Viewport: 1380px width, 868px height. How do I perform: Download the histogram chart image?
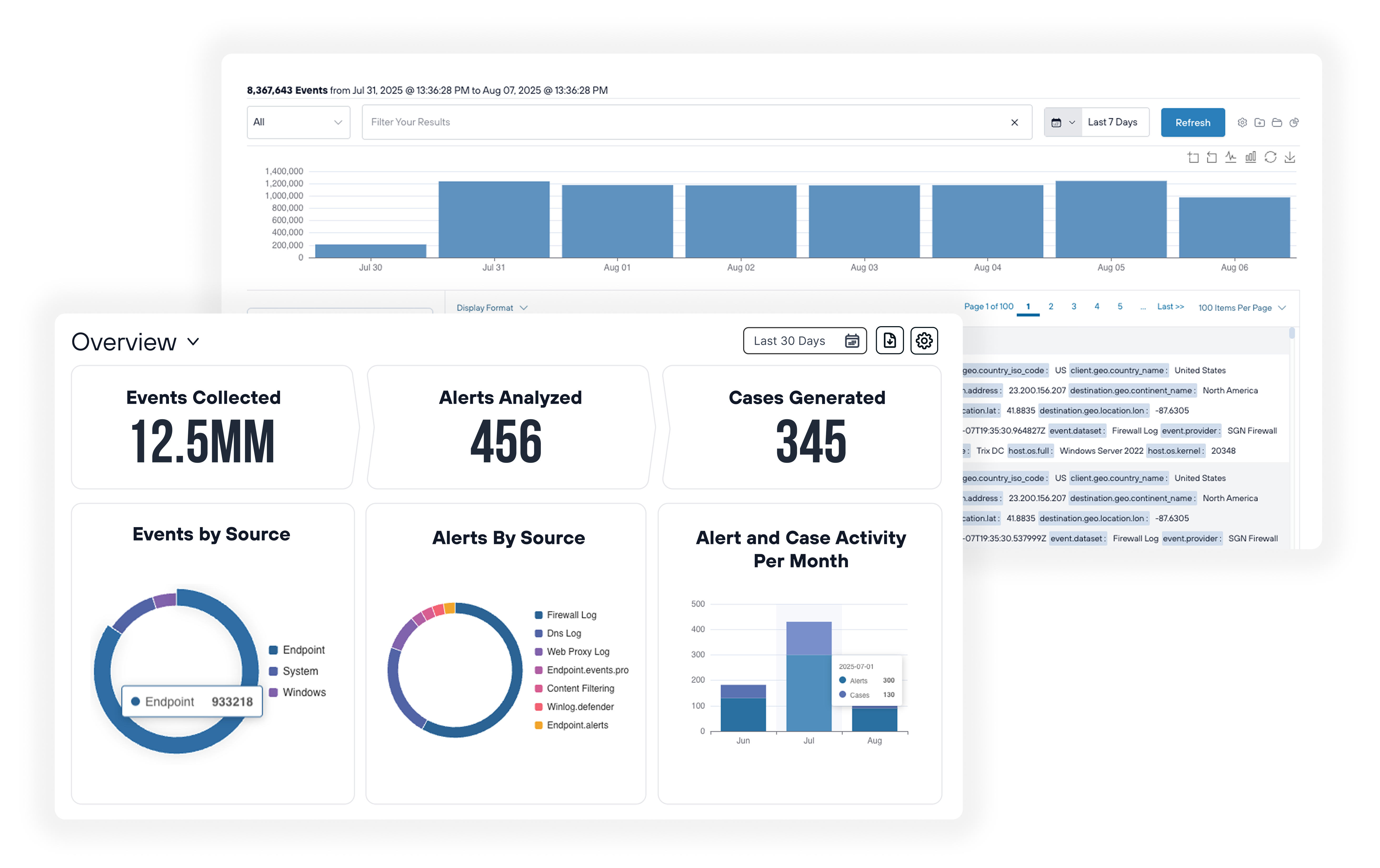(1289, 157)
